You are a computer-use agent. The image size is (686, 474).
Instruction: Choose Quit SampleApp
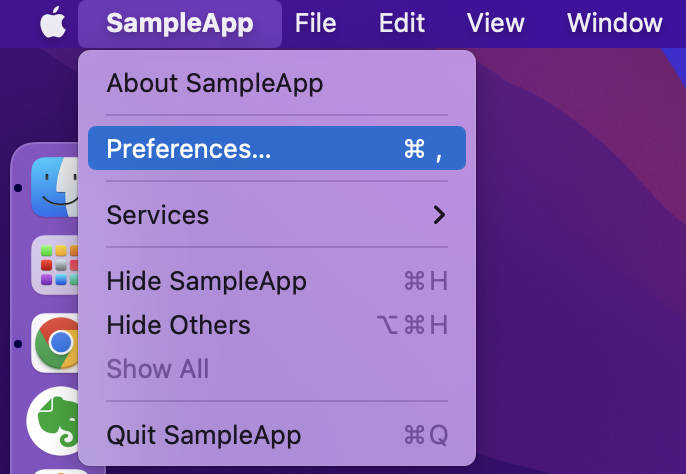pos(277,435)
